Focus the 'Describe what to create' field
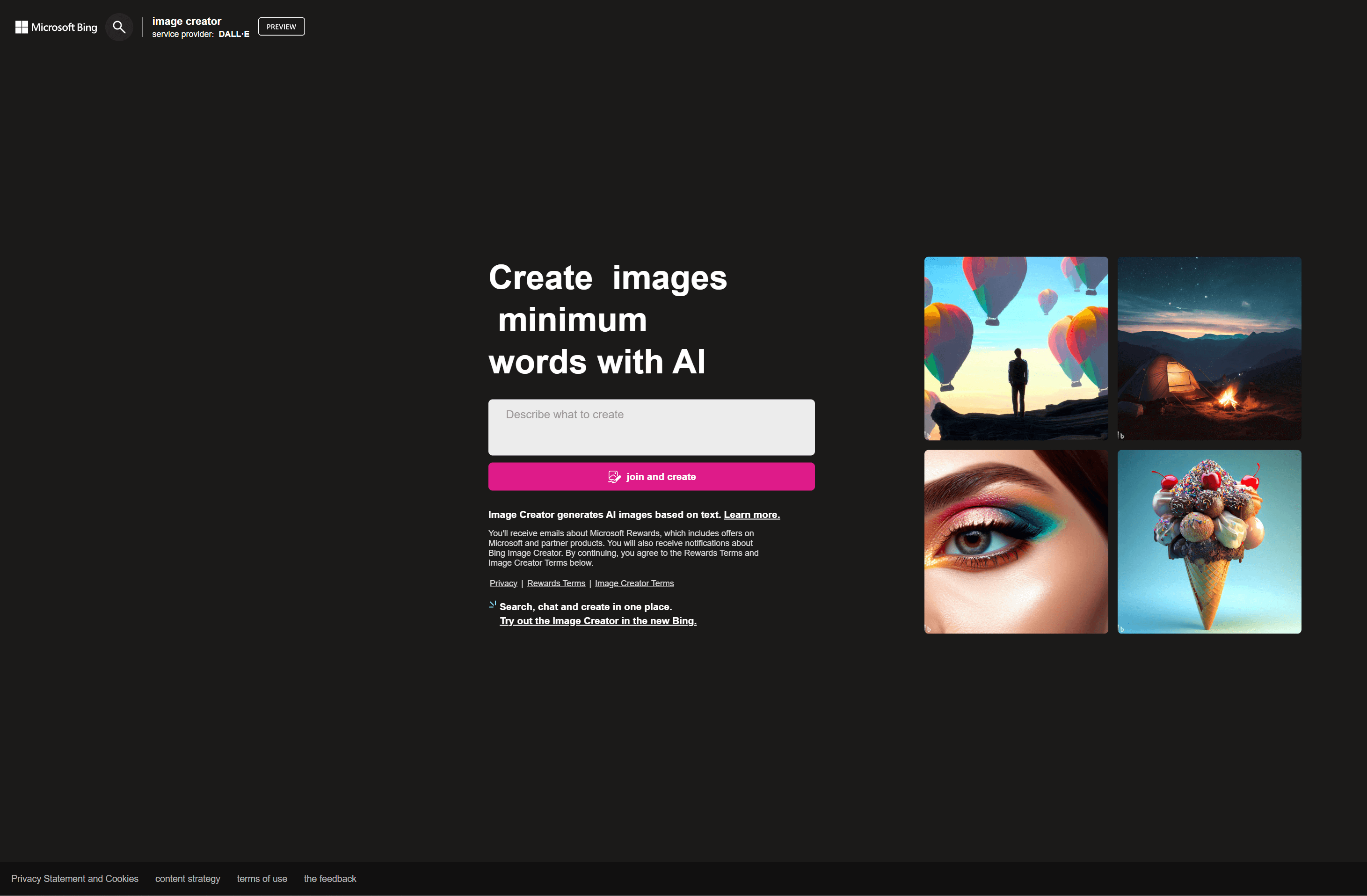Screen dimensions: 1367x896 [x=651, y=427]
